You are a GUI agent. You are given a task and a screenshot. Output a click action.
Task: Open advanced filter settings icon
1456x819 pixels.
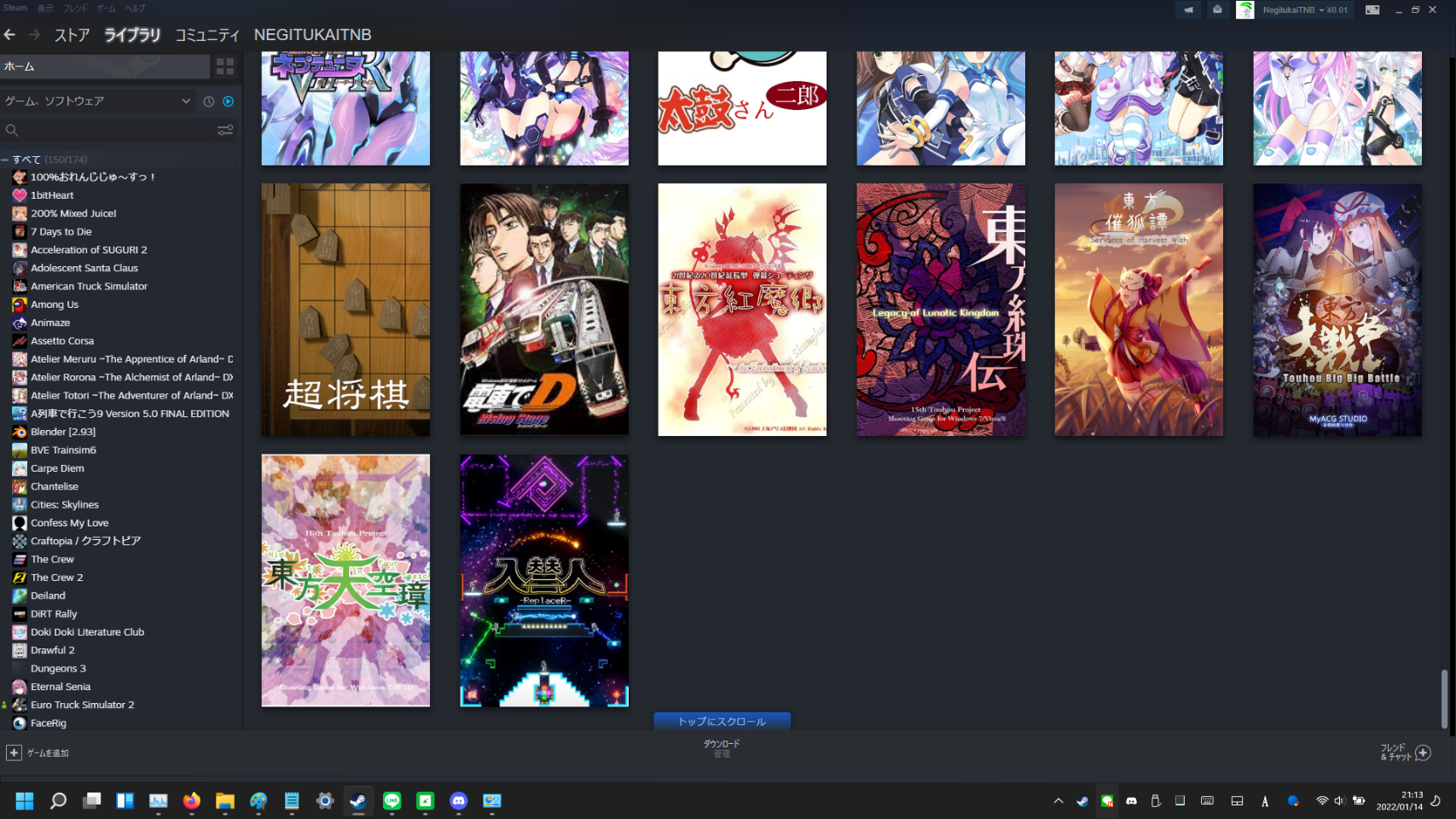pyautogui.click(x=225, y=131)
